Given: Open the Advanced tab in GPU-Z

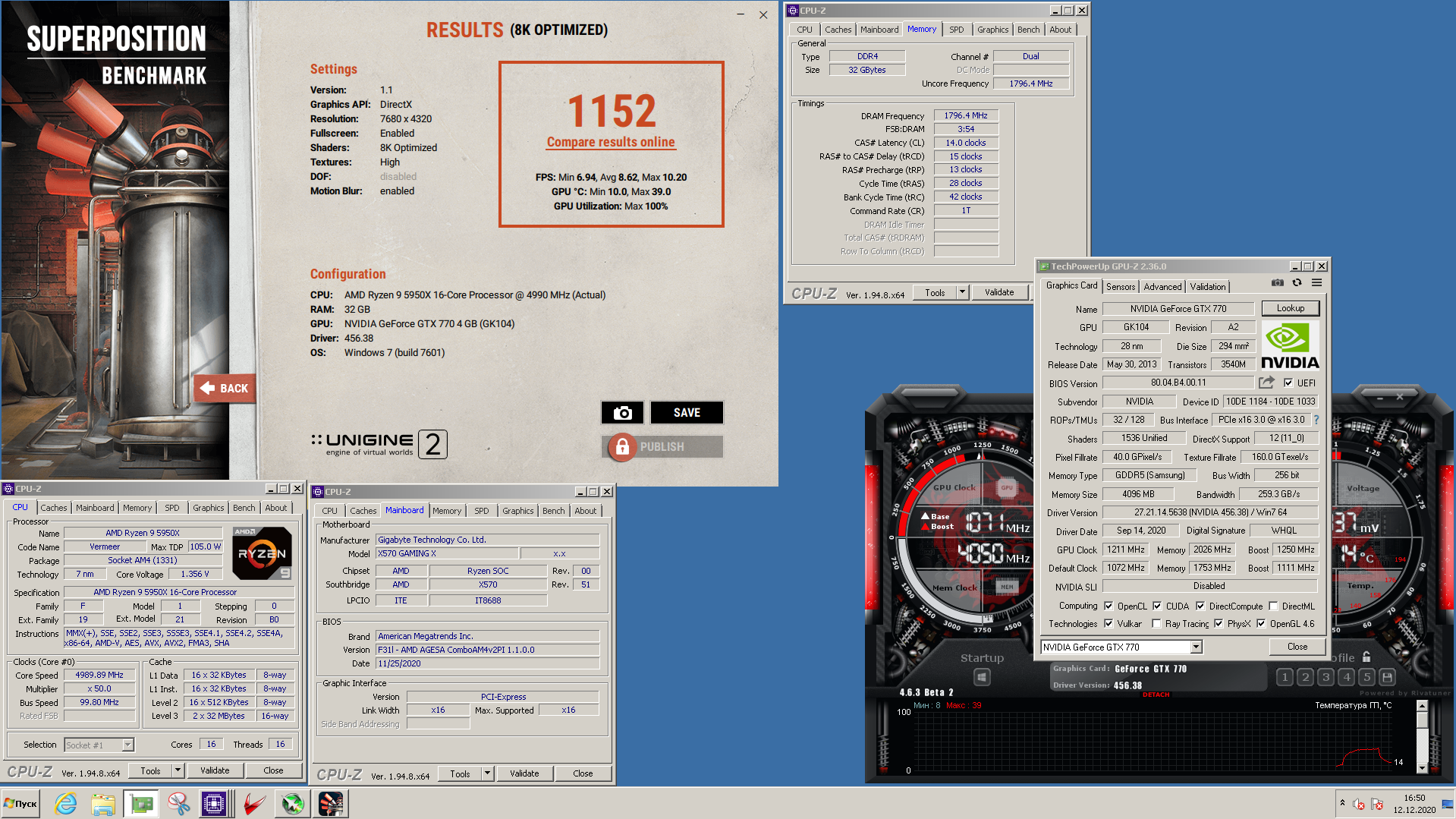Looking at the screenshot, I should (x=1162, y=286).
